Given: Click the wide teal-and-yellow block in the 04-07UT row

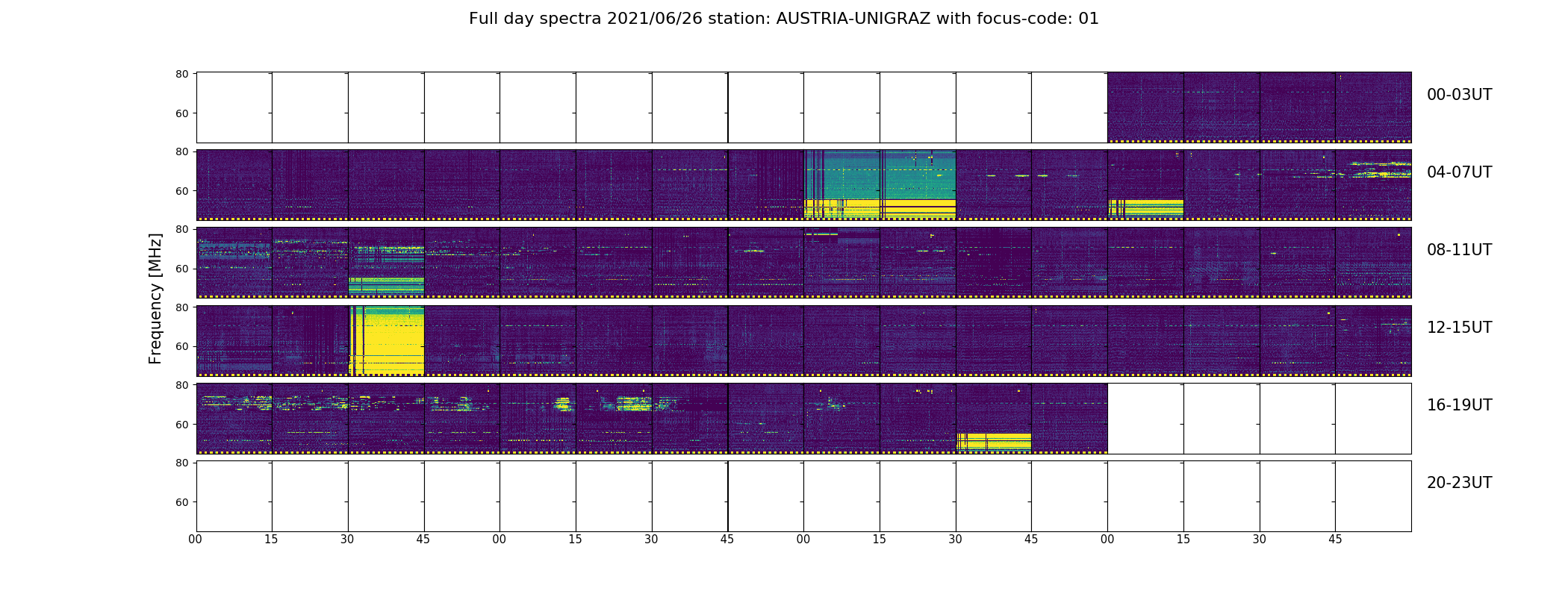Looking at the screenshot, I should click(880, 184).
